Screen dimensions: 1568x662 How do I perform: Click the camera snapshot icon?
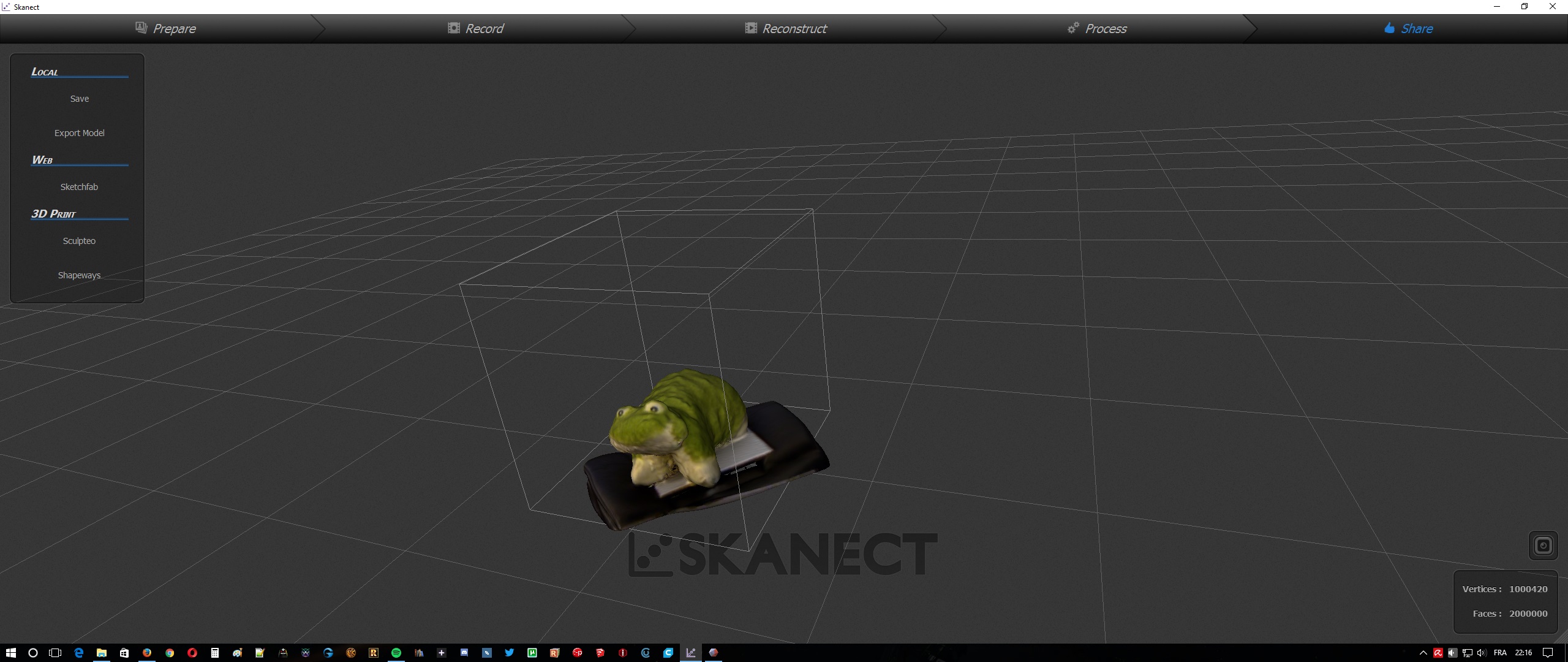point(1543,546)
